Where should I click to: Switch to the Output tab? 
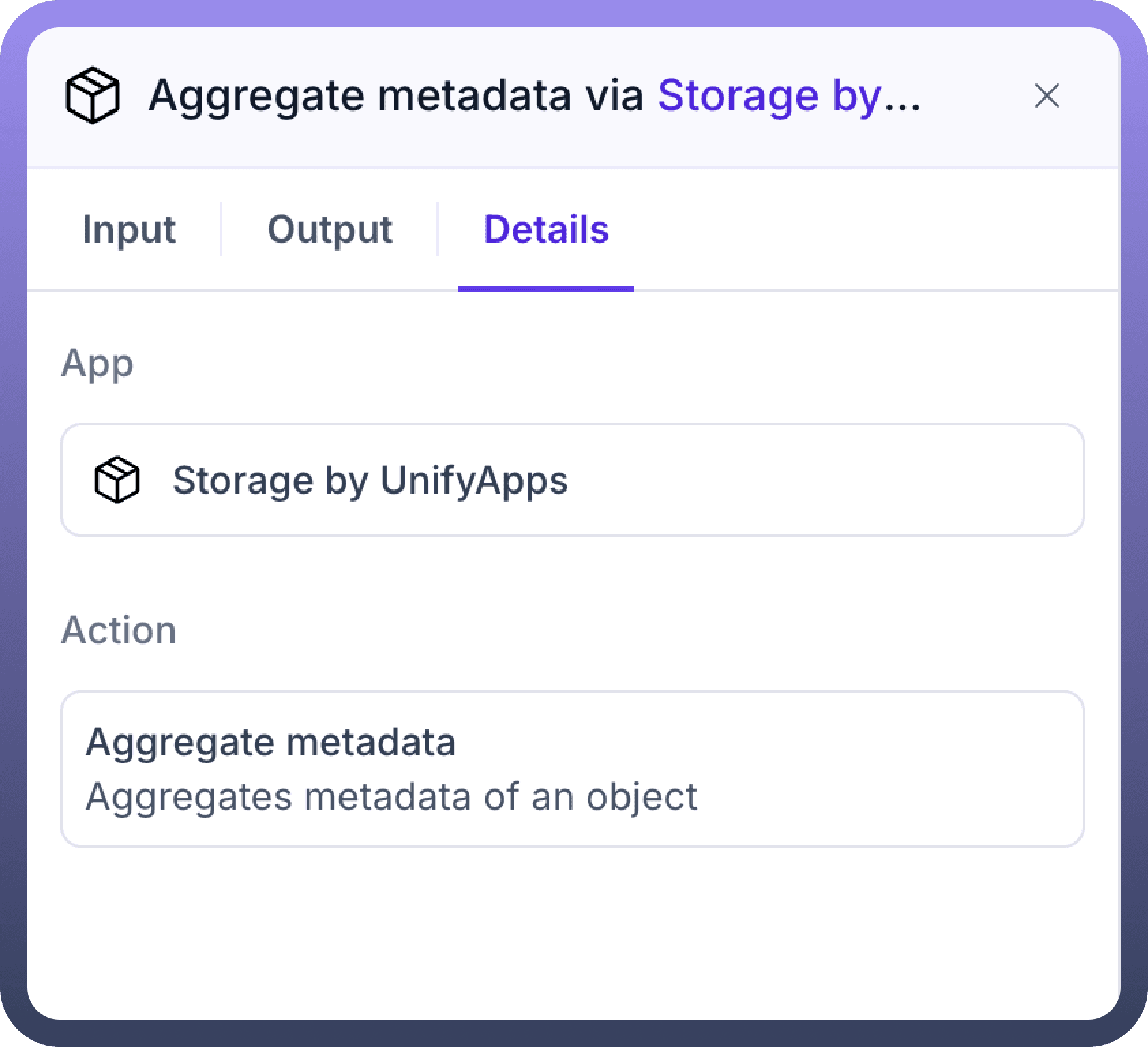pyautogui.click(x=330, y=229)
